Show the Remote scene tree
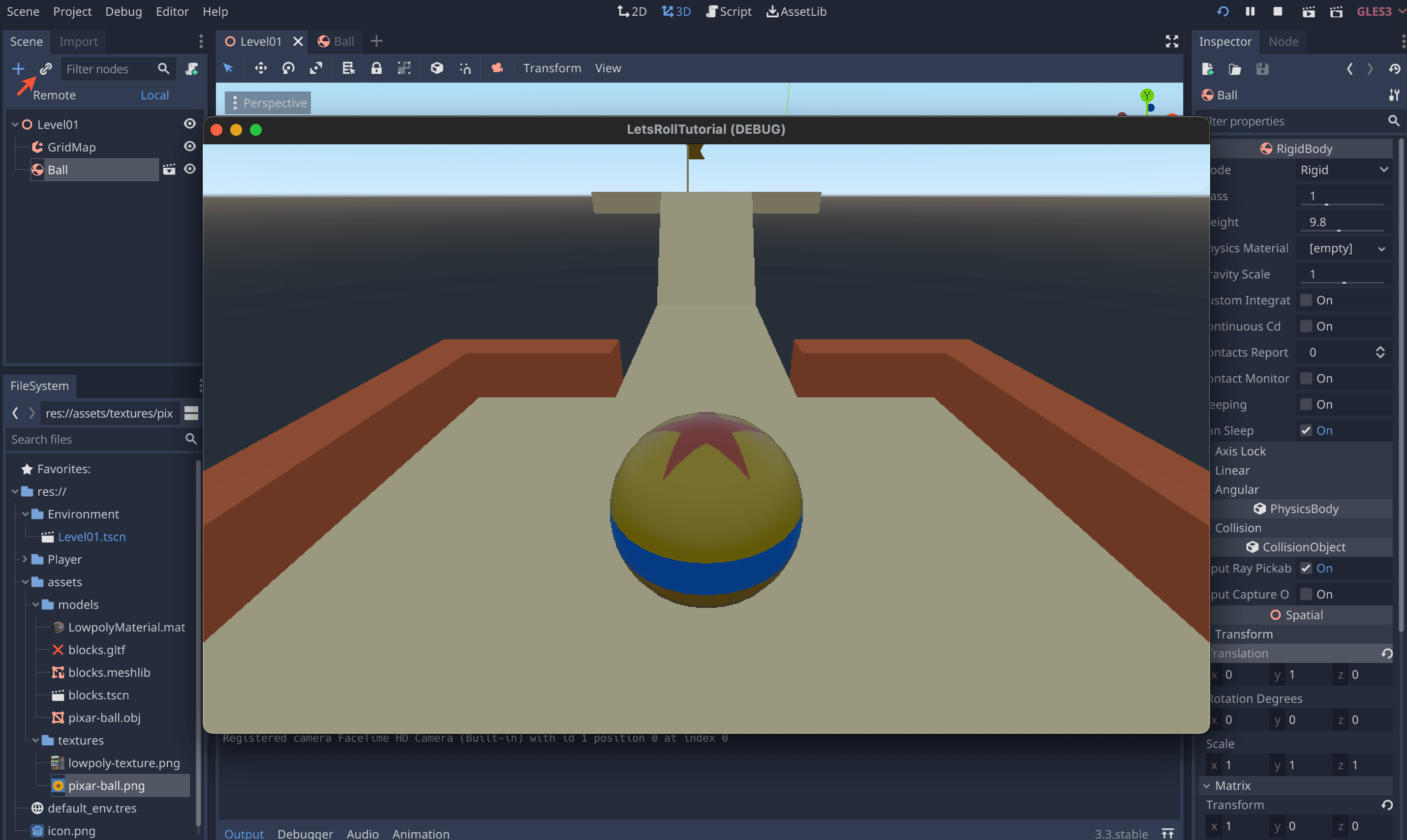 (x=54, y=95)
